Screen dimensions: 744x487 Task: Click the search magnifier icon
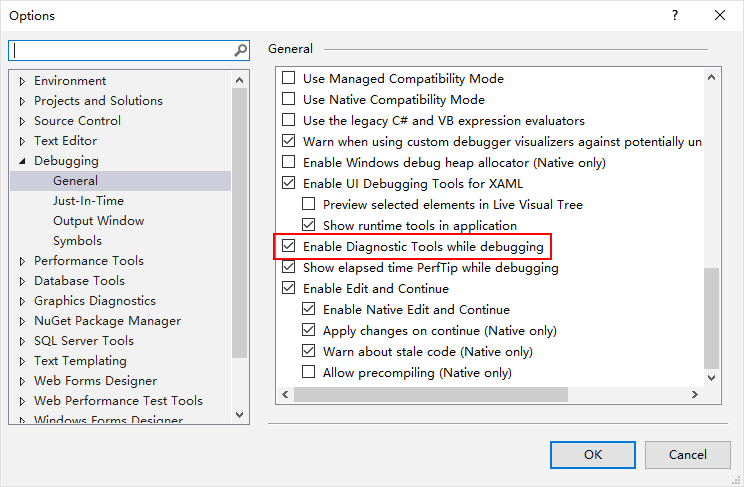(x=240, y=50)
